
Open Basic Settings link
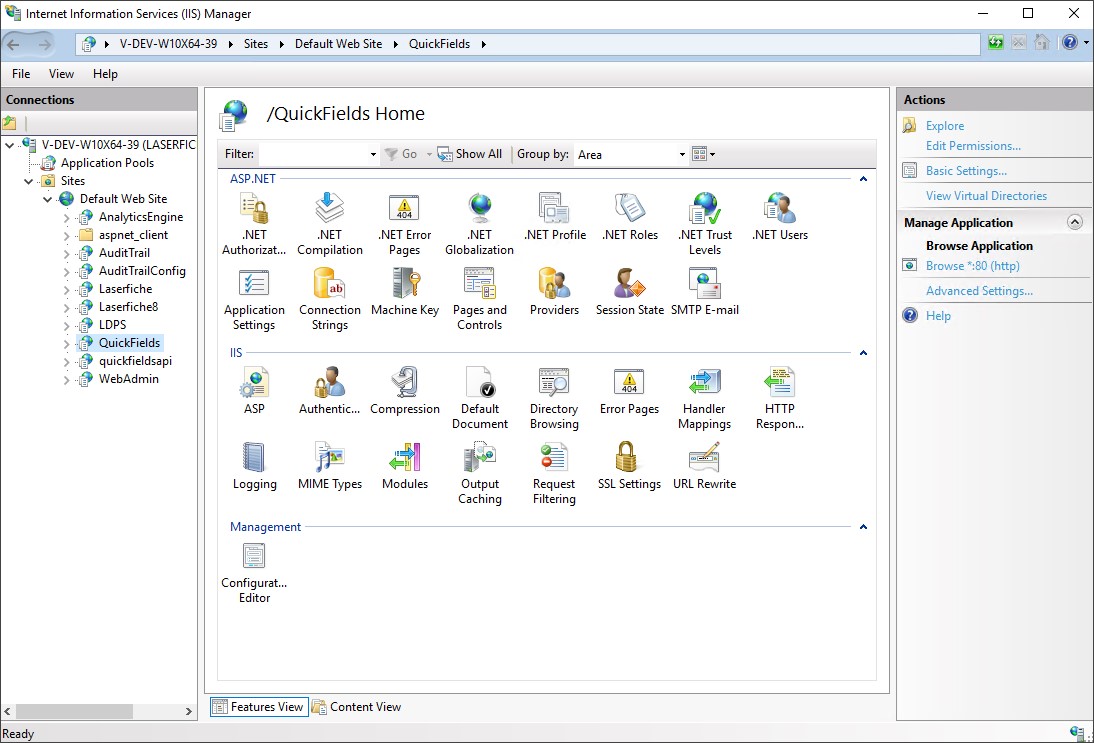coord(966,171)
